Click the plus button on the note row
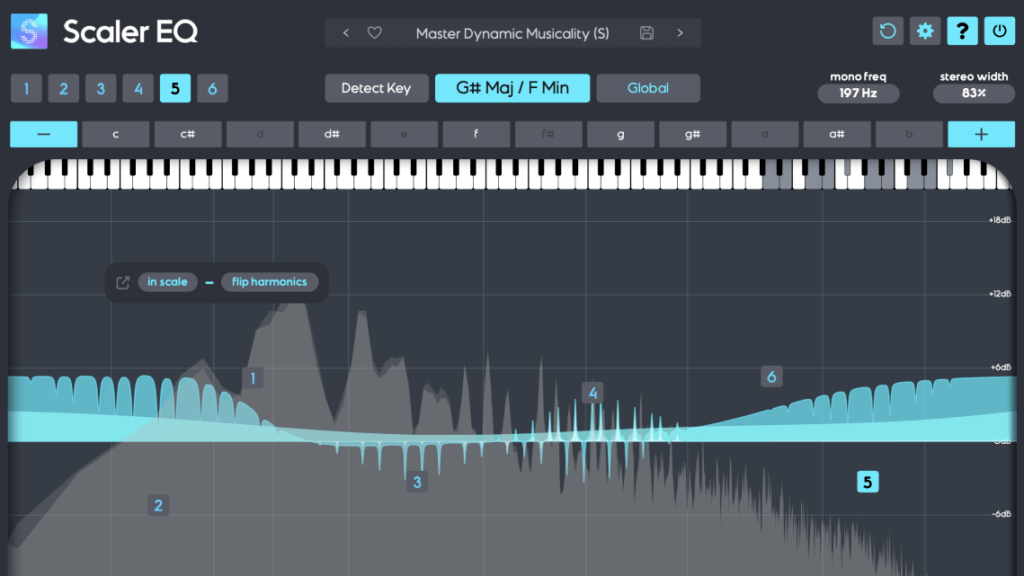Screen dimensions: 1024x576 pyautogui.click(x=981, y=134)
